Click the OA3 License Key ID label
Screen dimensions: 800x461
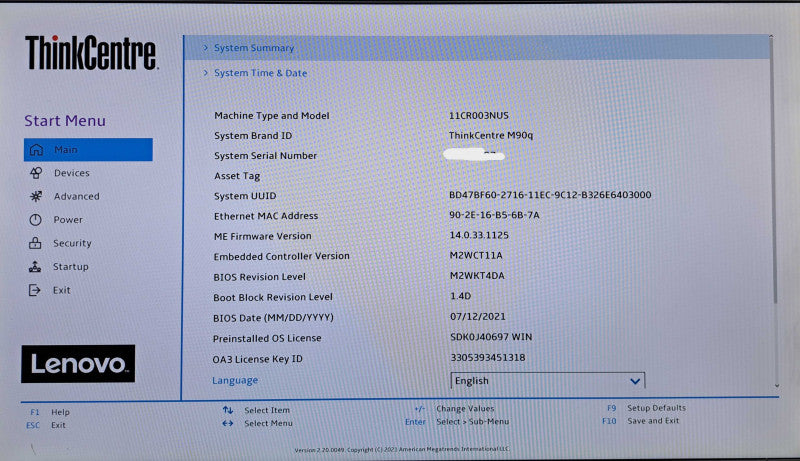click(x=258, y=359)
